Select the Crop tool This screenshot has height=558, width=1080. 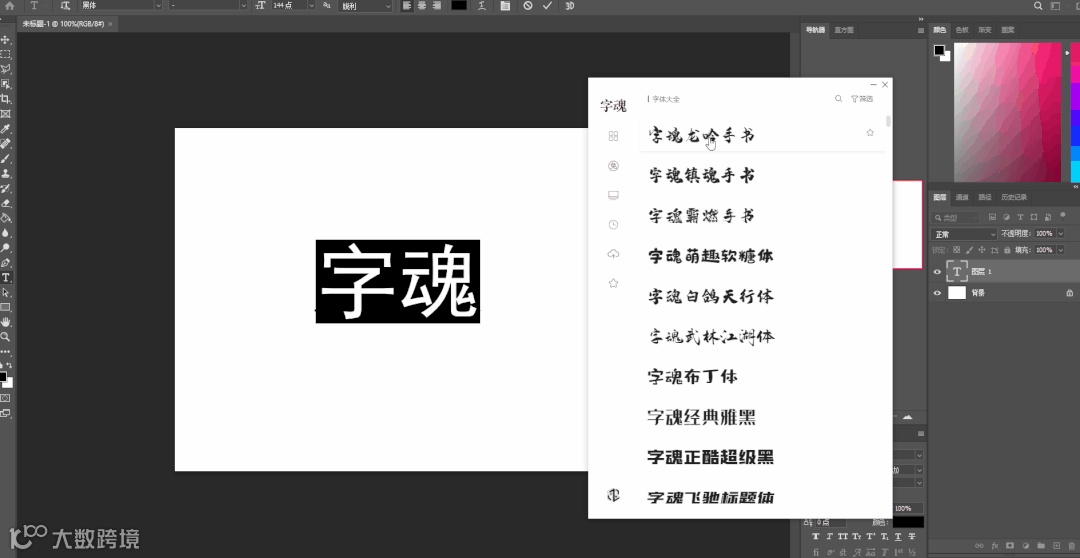click(x=6, y=99)
